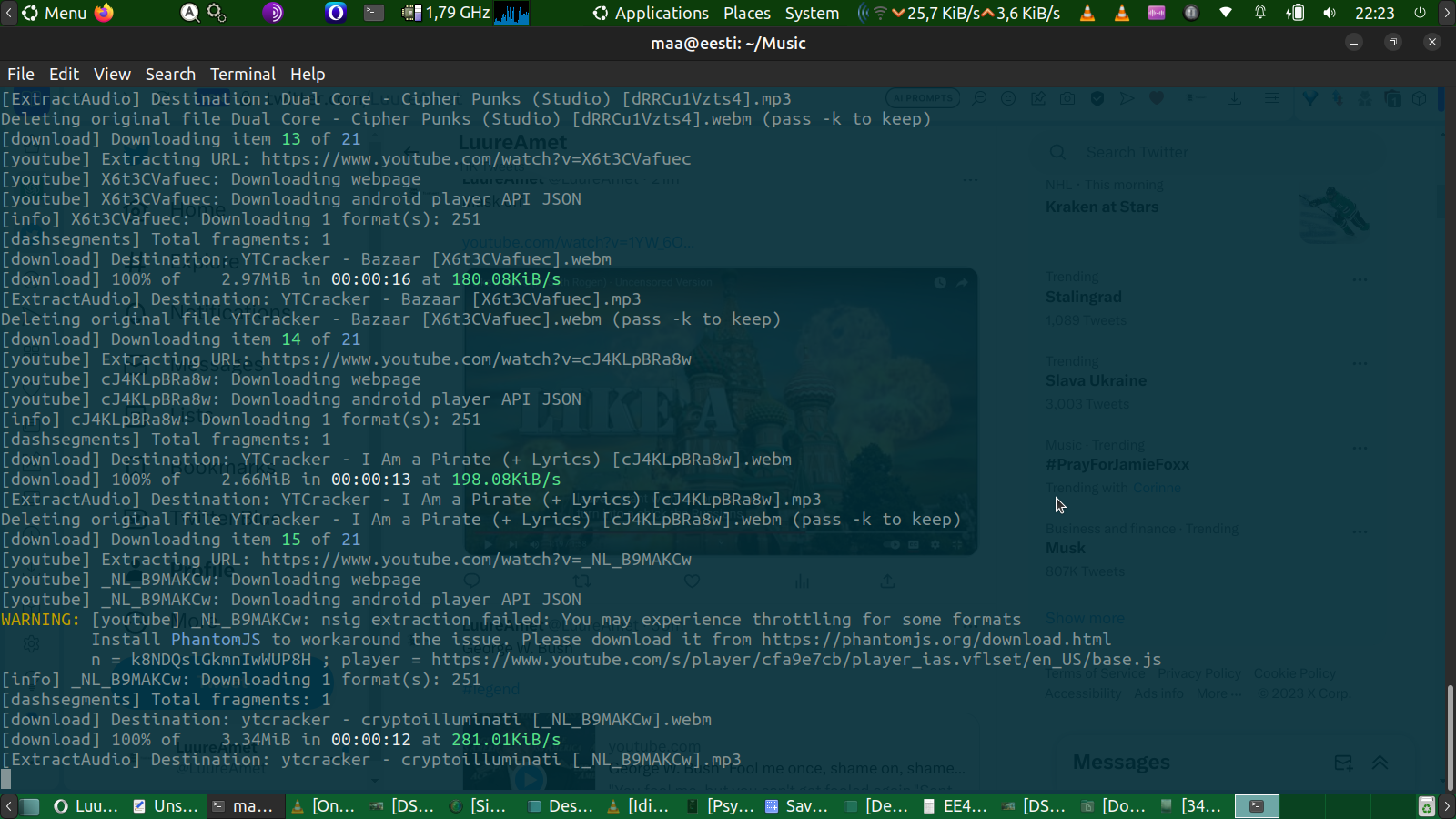Viewport: 1456px width, 819px height.
Task: Launch Firefox from the top panel
Action: pyautogui.click(x=105, y=13)
